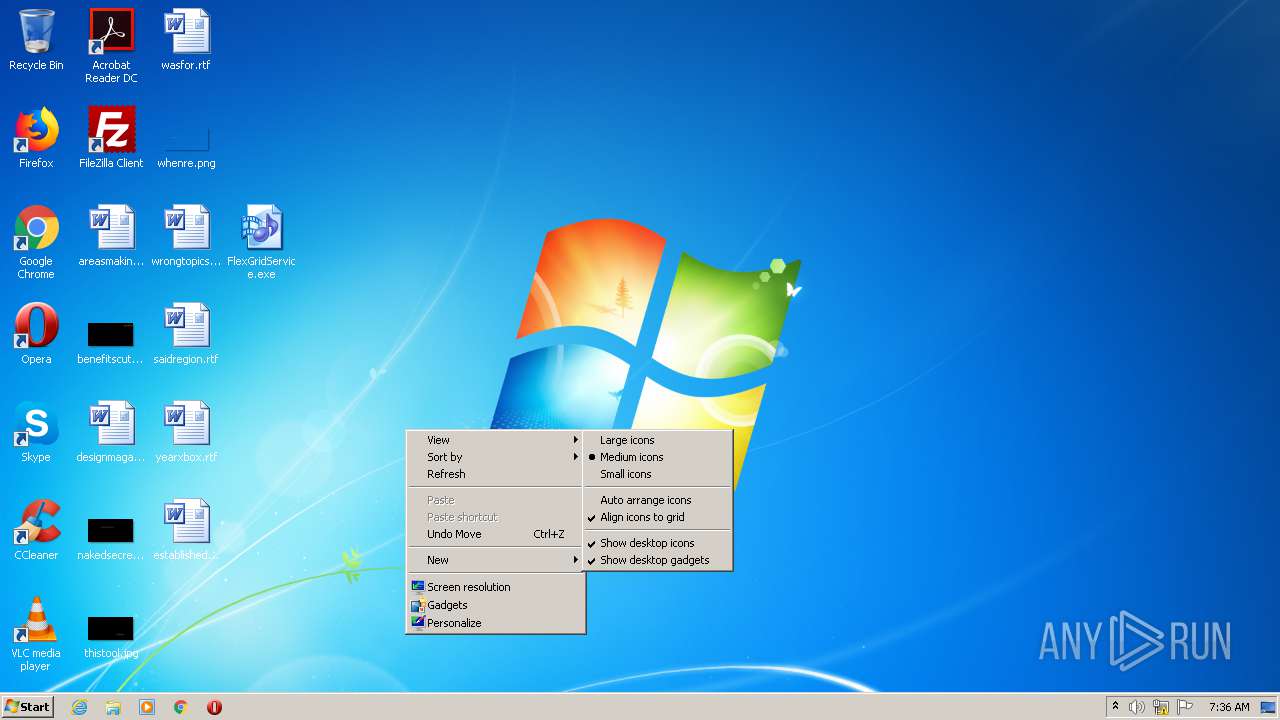Viewport: 1280px width, 720px height.
Task: Select the Acrobat Reader DC shortcut
Action: coord(111,46)
